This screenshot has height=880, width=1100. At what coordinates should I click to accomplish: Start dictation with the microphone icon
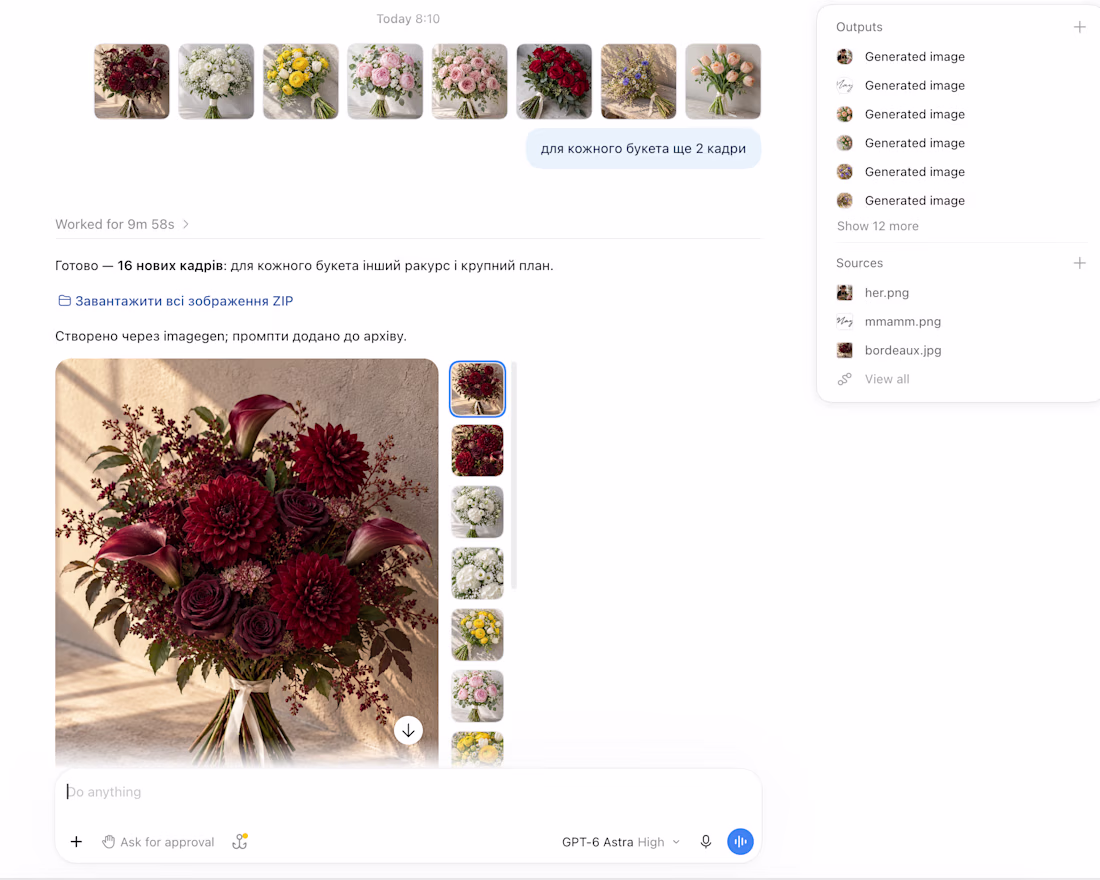[706, 841]
